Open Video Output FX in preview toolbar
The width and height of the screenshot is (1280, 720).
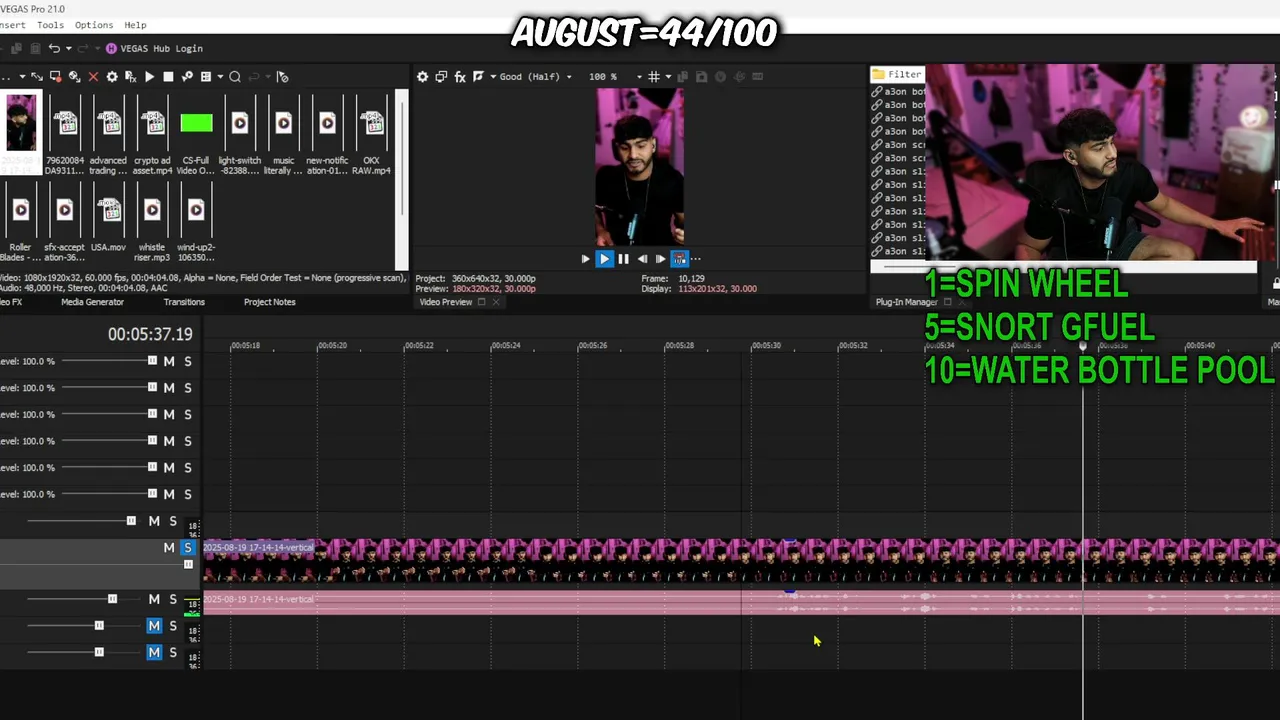click(460, 76)
